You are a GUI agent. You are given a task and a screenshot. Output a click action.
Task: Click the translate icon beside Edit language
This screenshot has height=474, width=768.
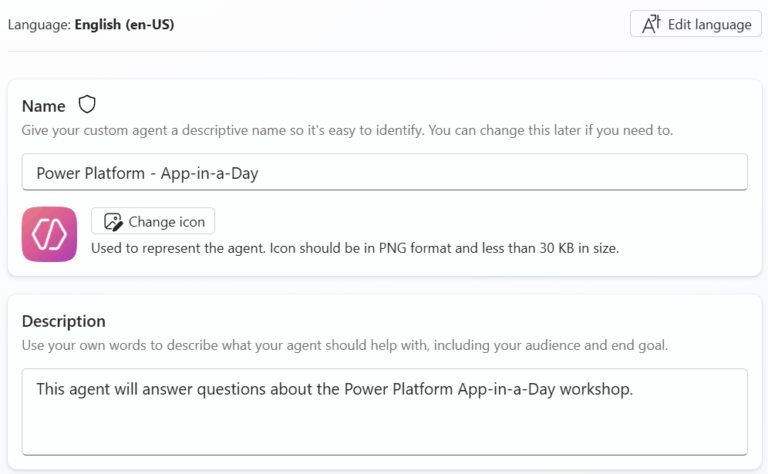click(652, 24)
